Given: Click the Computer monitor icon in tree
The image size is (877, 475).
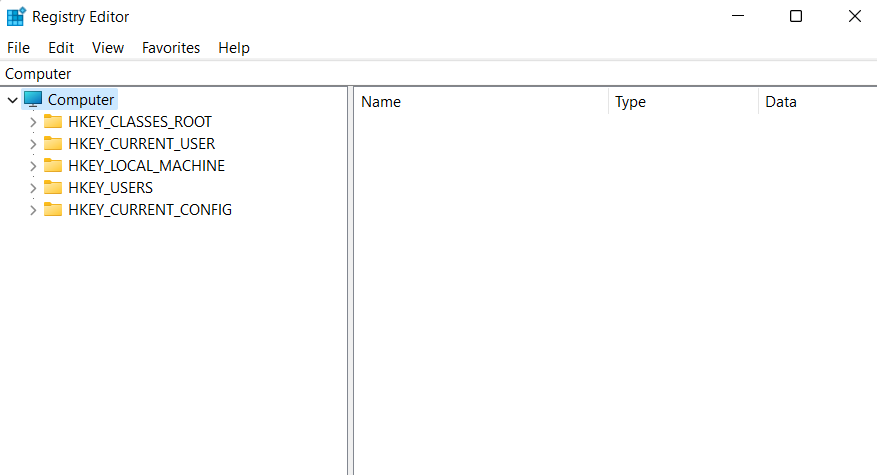Looking at the screenshot, I should [33, 100].
